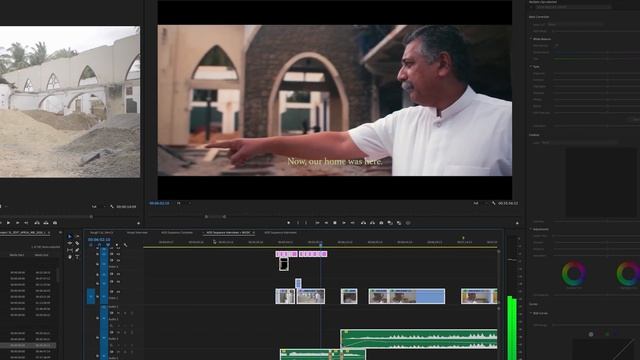The height and width of the screenshot is (360, 640).
Task: Step forward one frame in Program monitor
Action: pyautogui.click(x=344, y=223)
